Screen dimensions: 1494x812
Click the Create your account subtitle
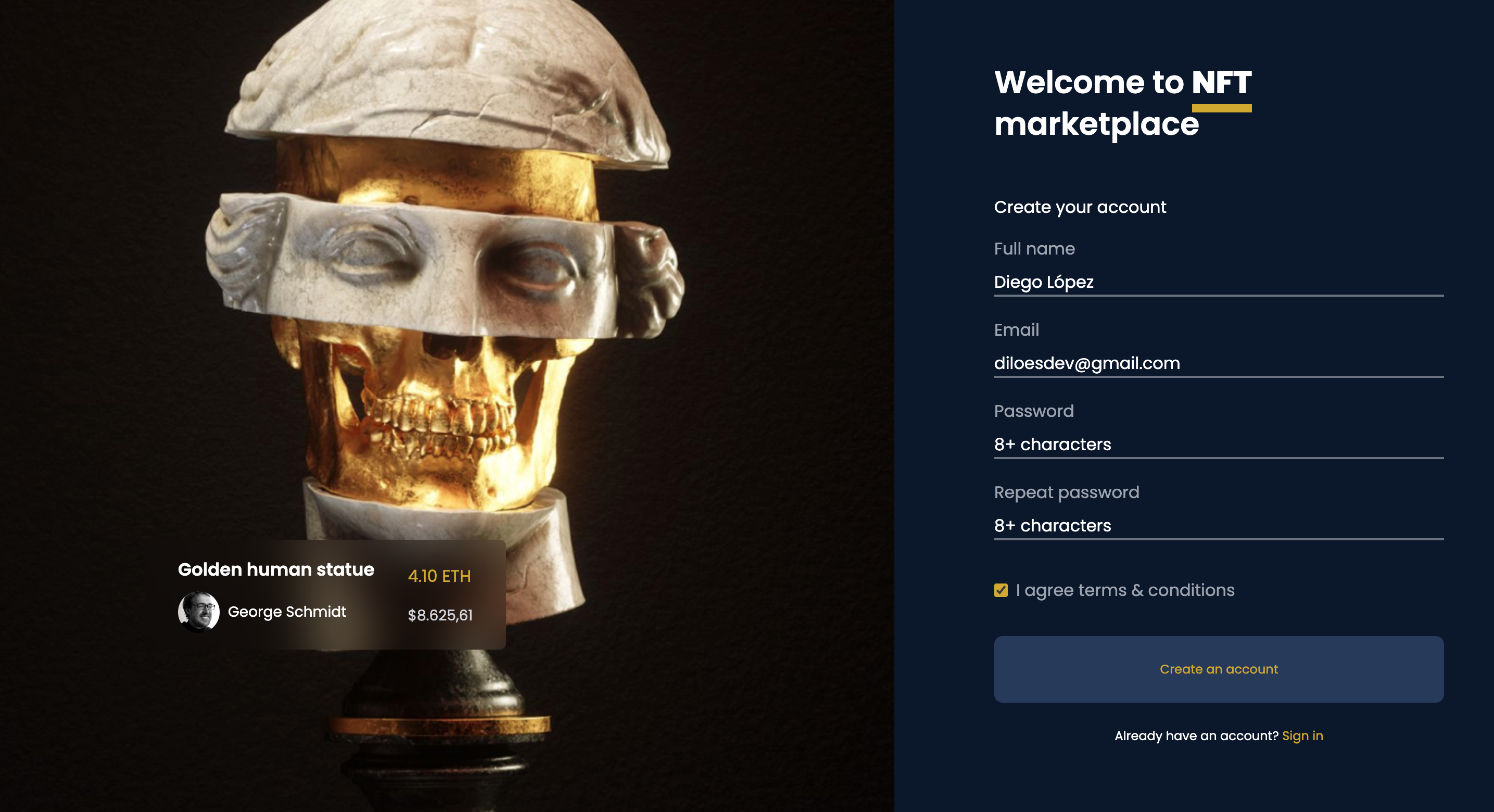click(x=1079, y=207)
